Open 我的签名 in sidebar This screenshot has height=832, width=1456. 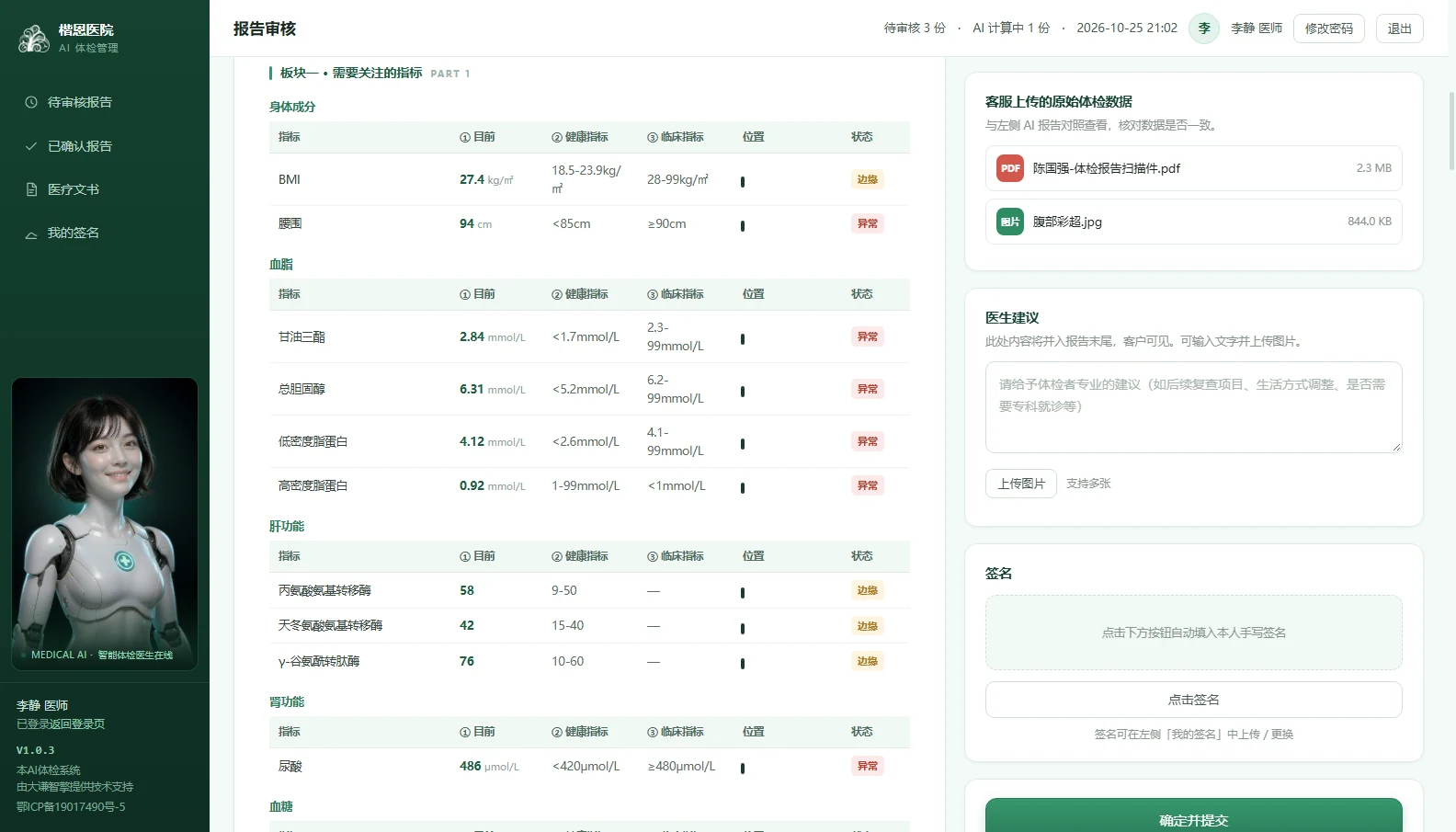coord(104,233)
